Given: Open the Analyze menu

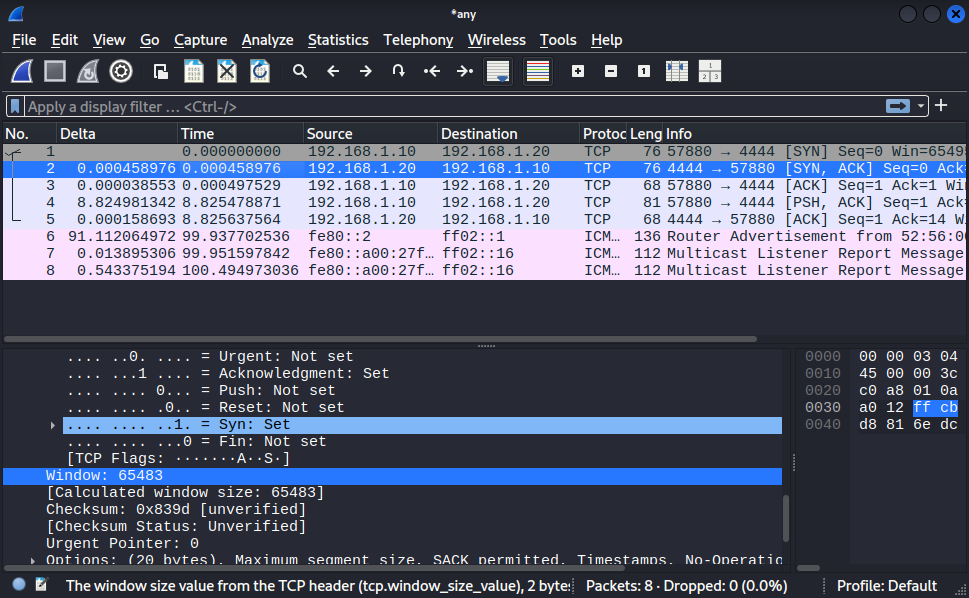Looking at the screenshot, I should coord(267,40).
